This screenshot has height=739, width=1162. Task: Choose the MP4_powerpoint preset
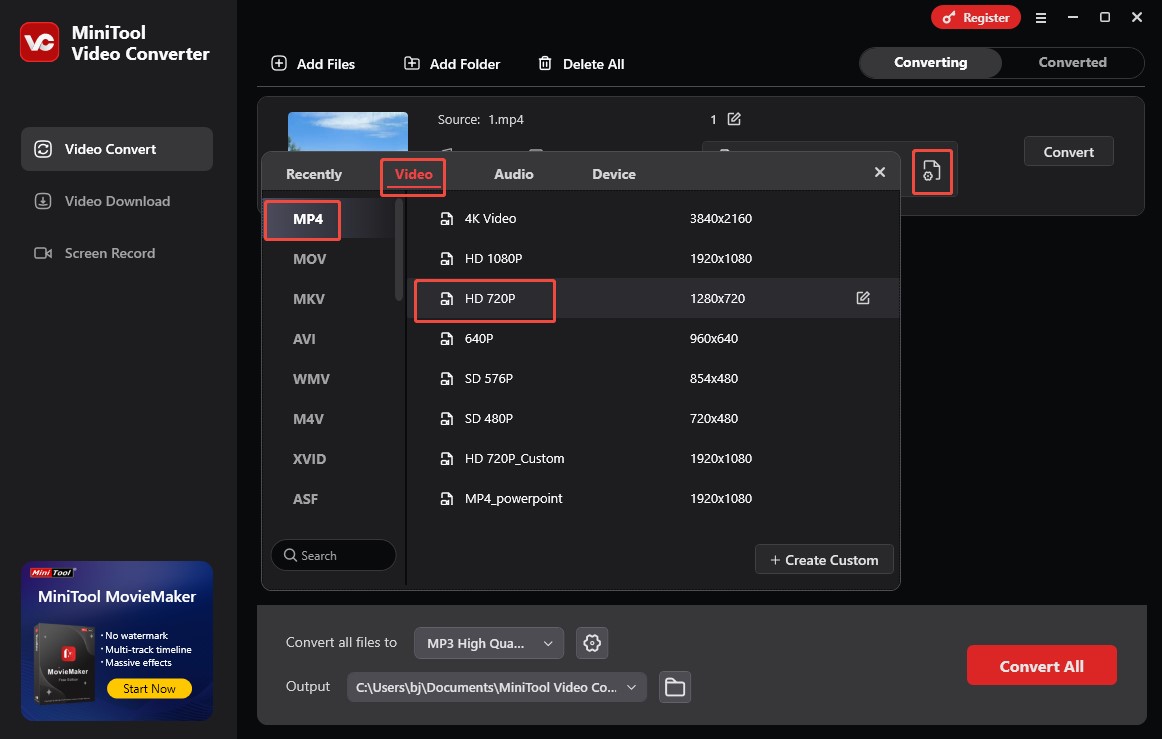[x=654, y=499]
